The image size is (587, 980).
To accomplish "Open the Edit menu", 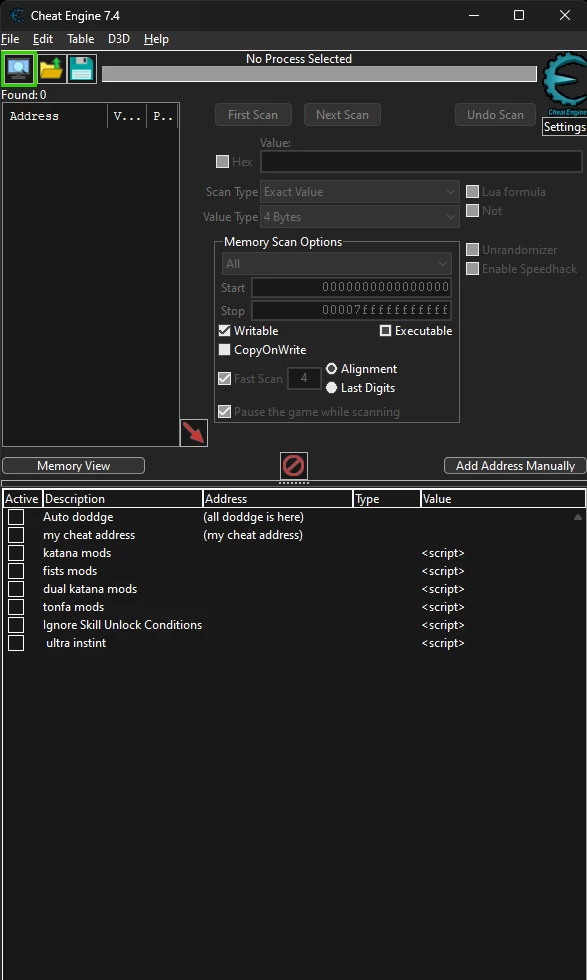I will tap(43, 39).
